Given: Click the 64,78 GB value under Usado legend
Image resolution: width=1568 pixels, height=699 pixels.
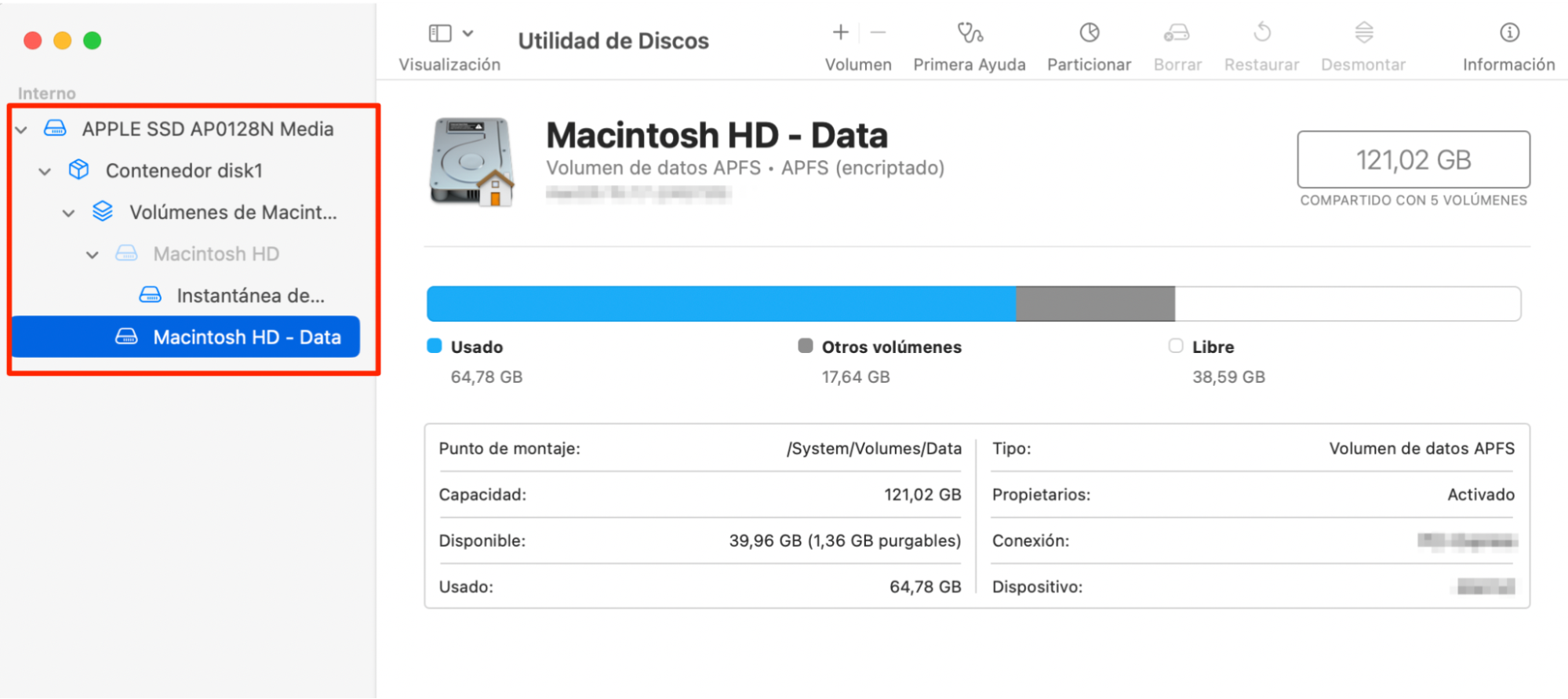Looking at the screenshot, I should (486, 377).
